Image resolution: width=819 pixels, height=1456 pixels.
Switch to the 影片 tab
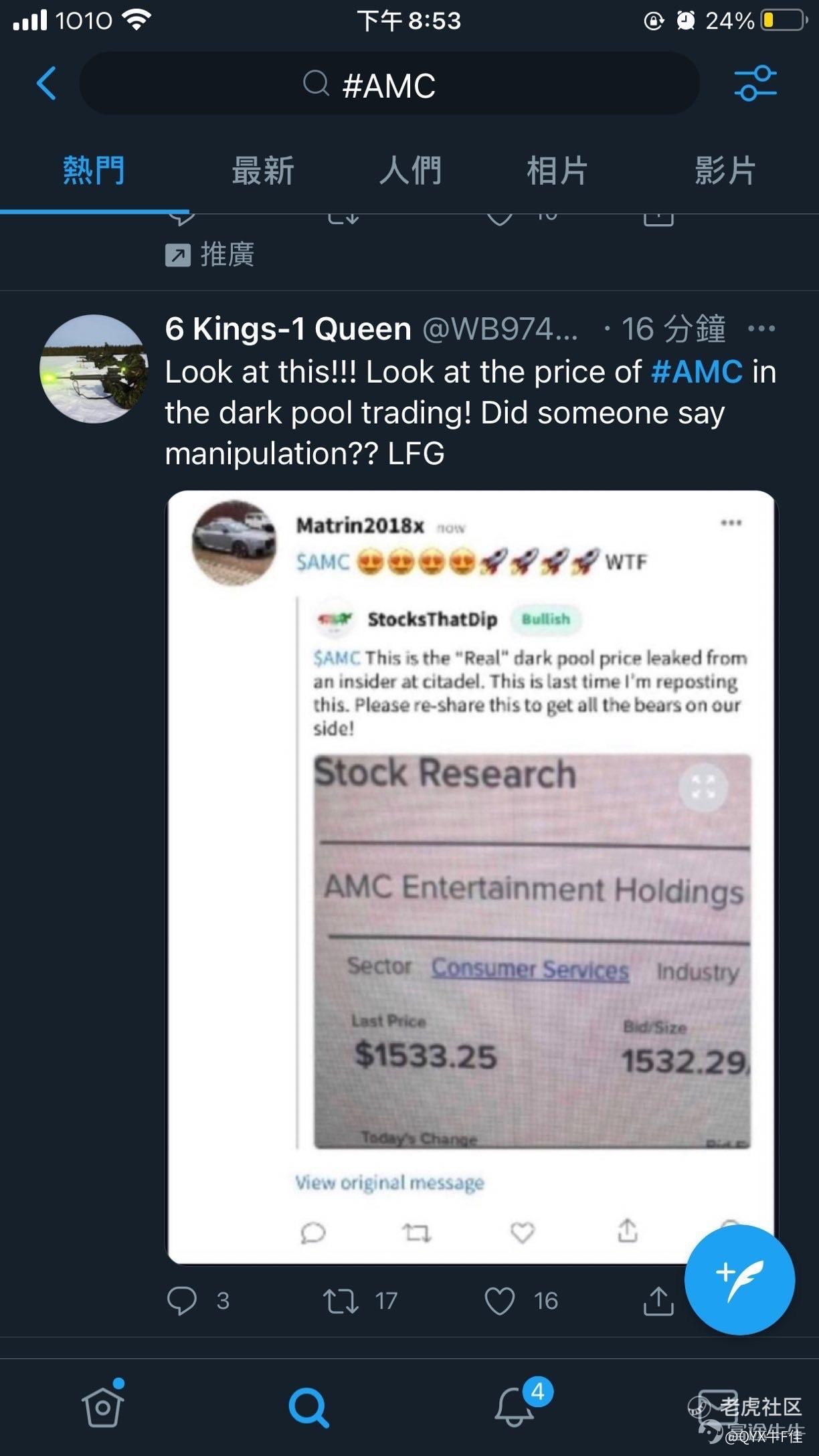(x=725, y=170)
